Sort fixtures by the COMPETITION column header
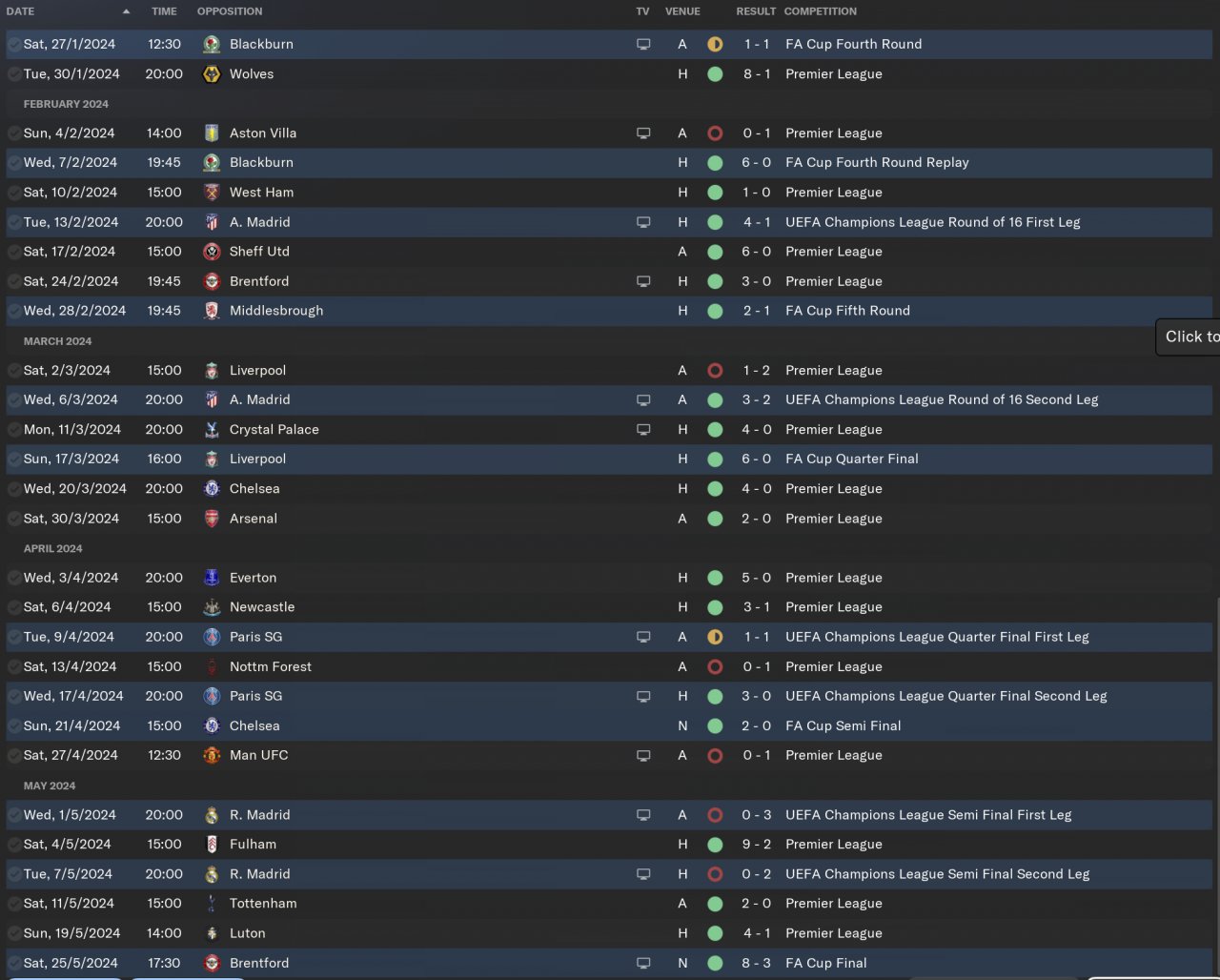 coord(820,11)
